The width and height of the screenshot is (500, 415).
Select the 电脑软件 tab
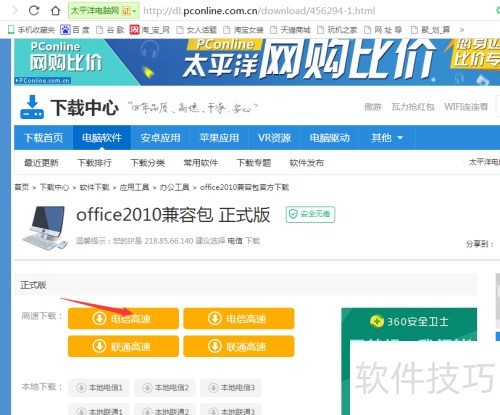point(102,138)
